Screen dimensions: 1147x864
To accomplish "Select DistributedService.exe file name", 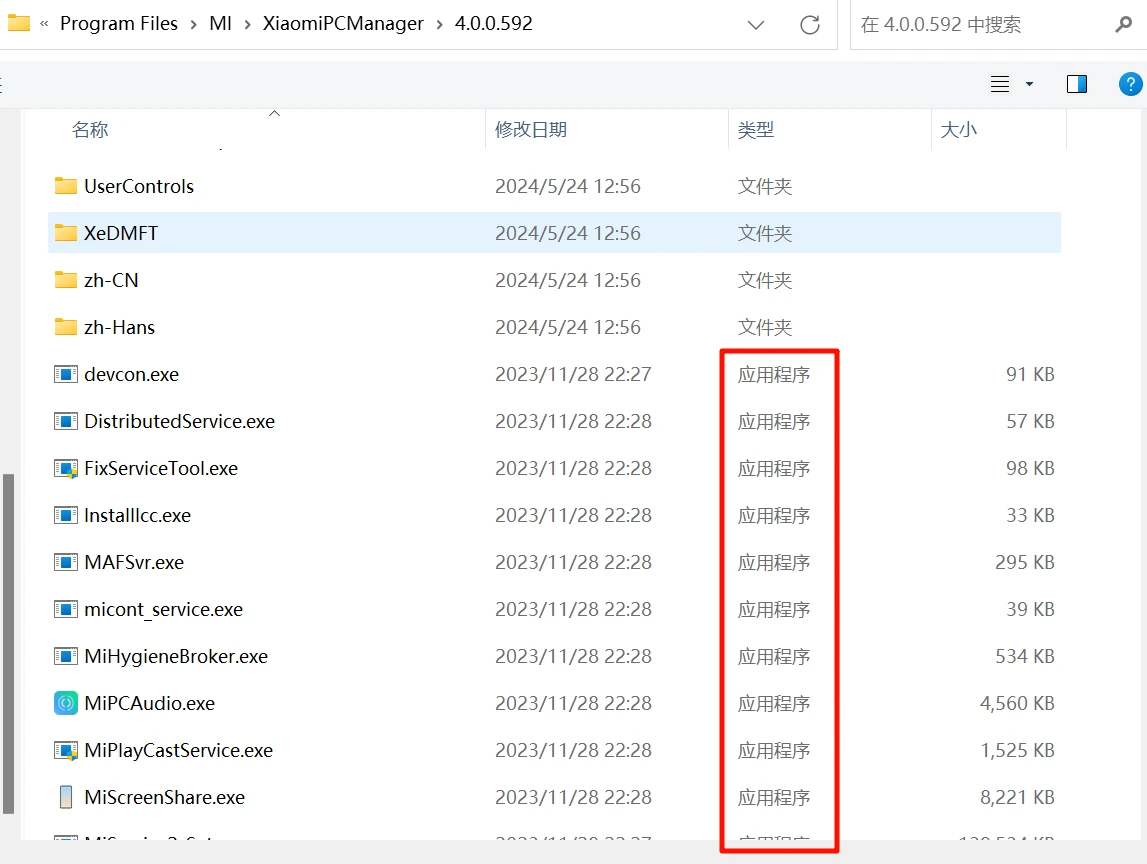I will tap(179, 421).
